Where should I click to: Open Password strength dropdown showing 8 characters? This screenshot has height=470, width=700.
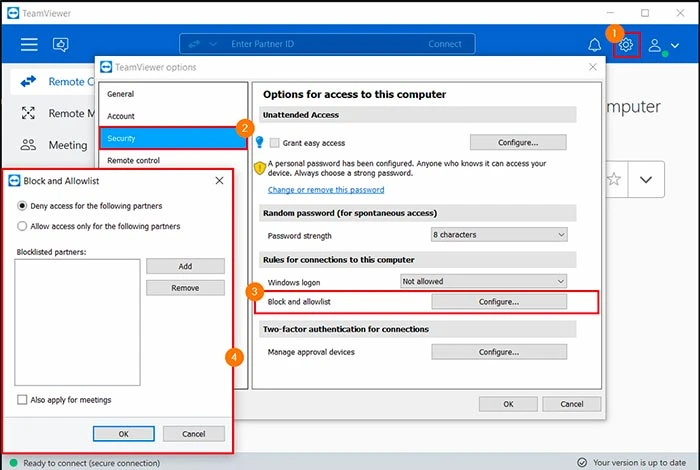click(499, 235)
